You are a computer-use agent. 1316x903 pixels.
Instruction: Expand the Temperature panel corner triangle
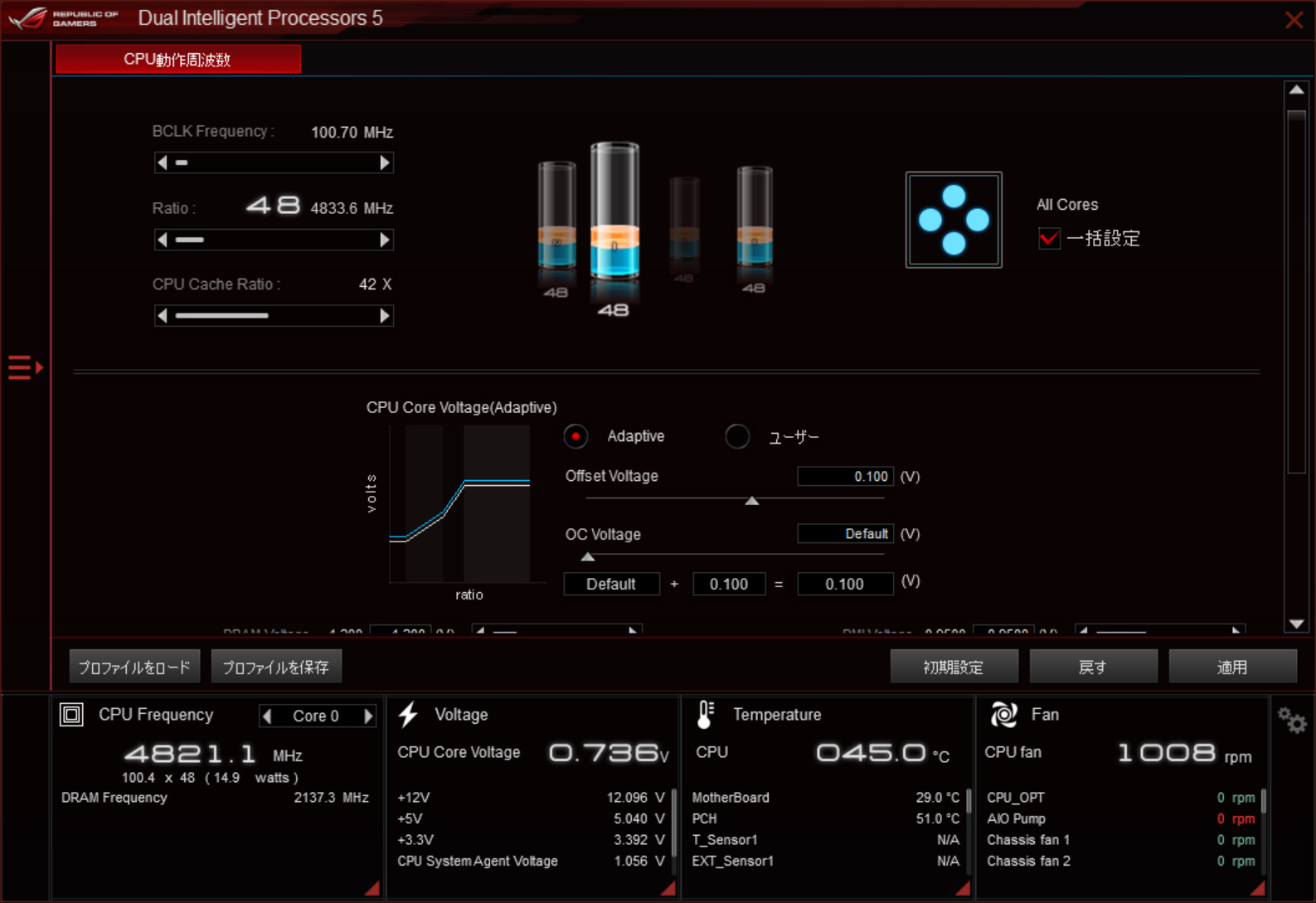962,888
